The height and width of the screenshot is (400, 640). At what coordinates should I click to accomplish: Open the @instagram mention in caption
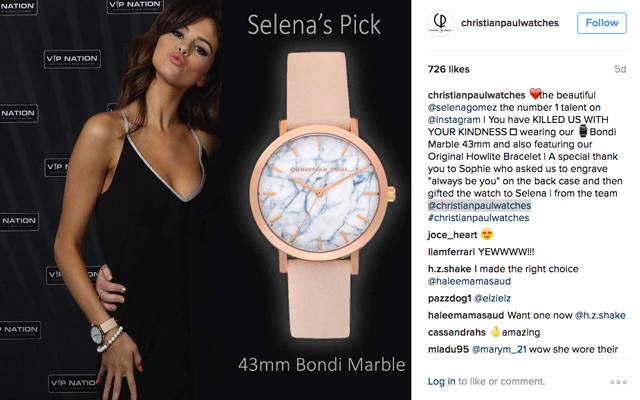[454, 120]
